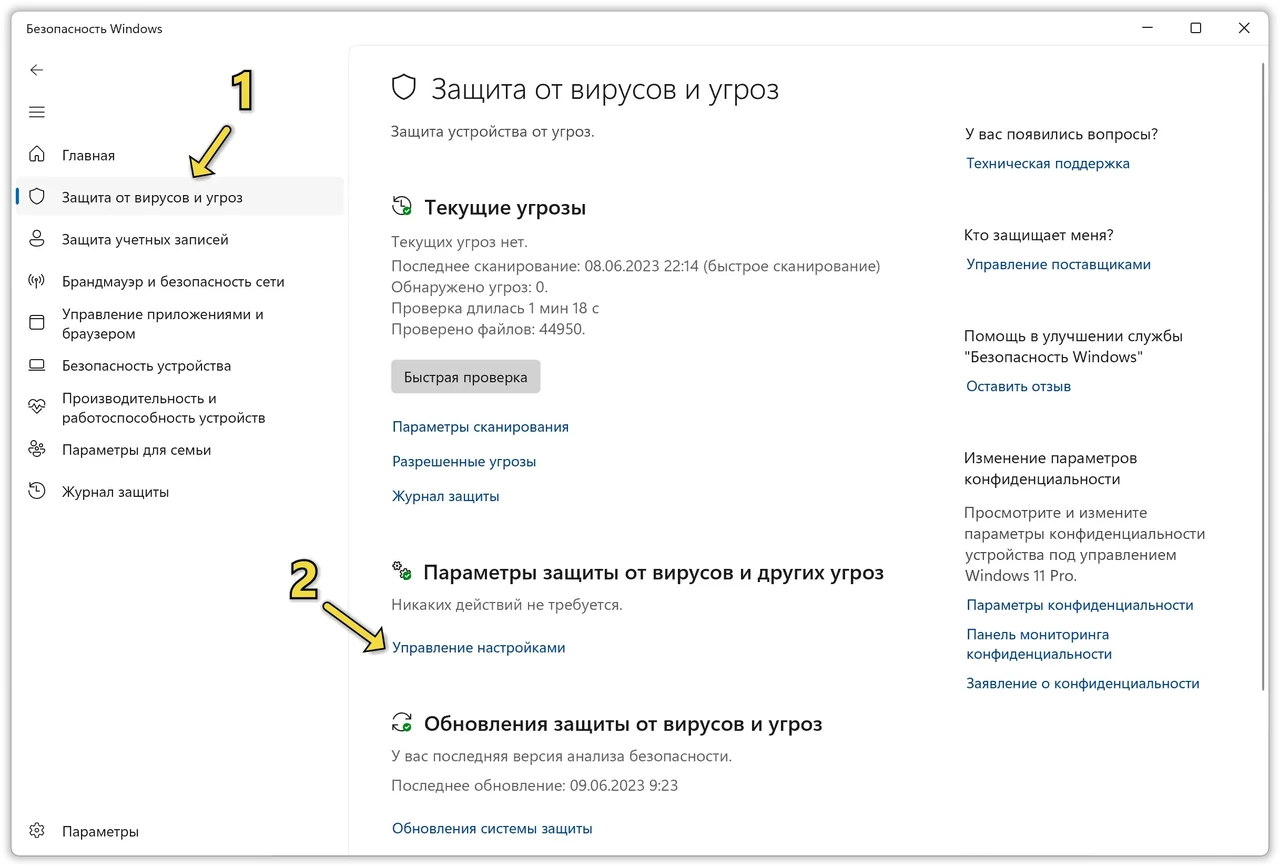Open Управление приложениями и браузером section
Screen dimensions: 1280x867
tap(180, 324)
